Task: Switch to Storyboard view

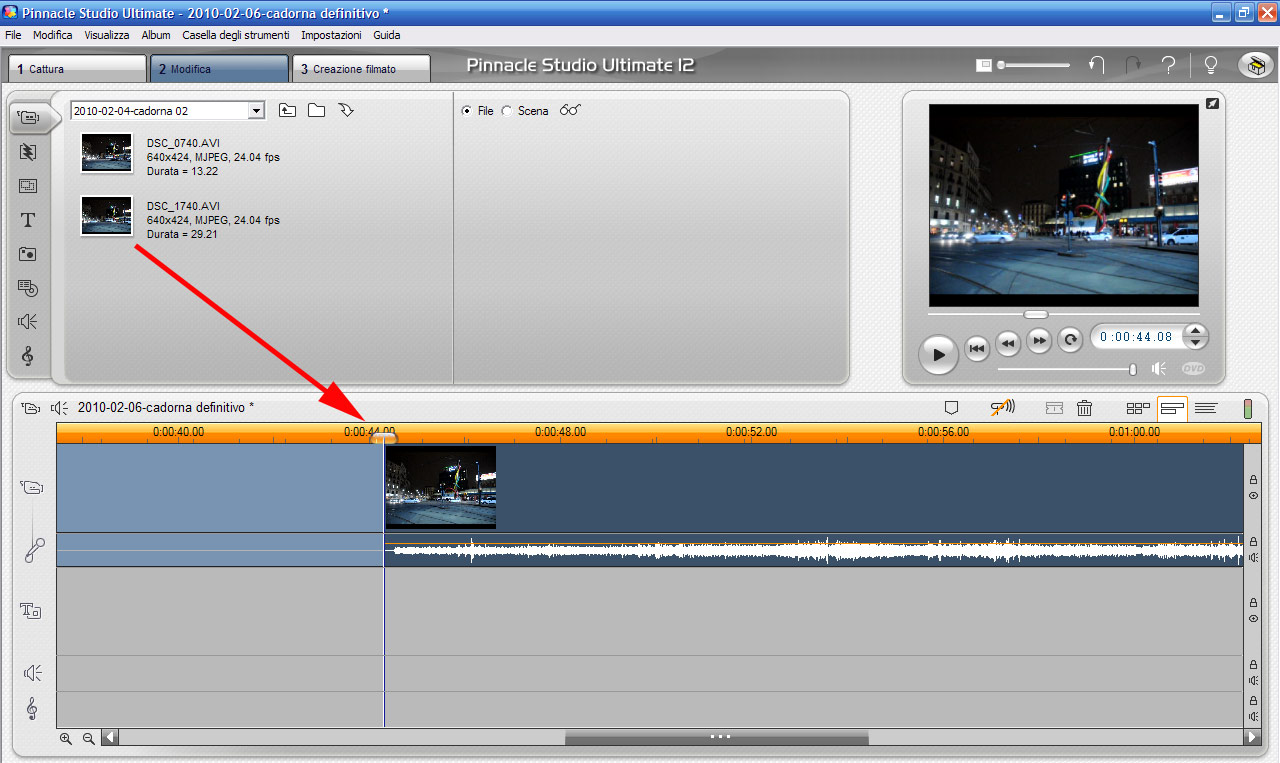Action: pyautogui.click(x=1138, y=408)
